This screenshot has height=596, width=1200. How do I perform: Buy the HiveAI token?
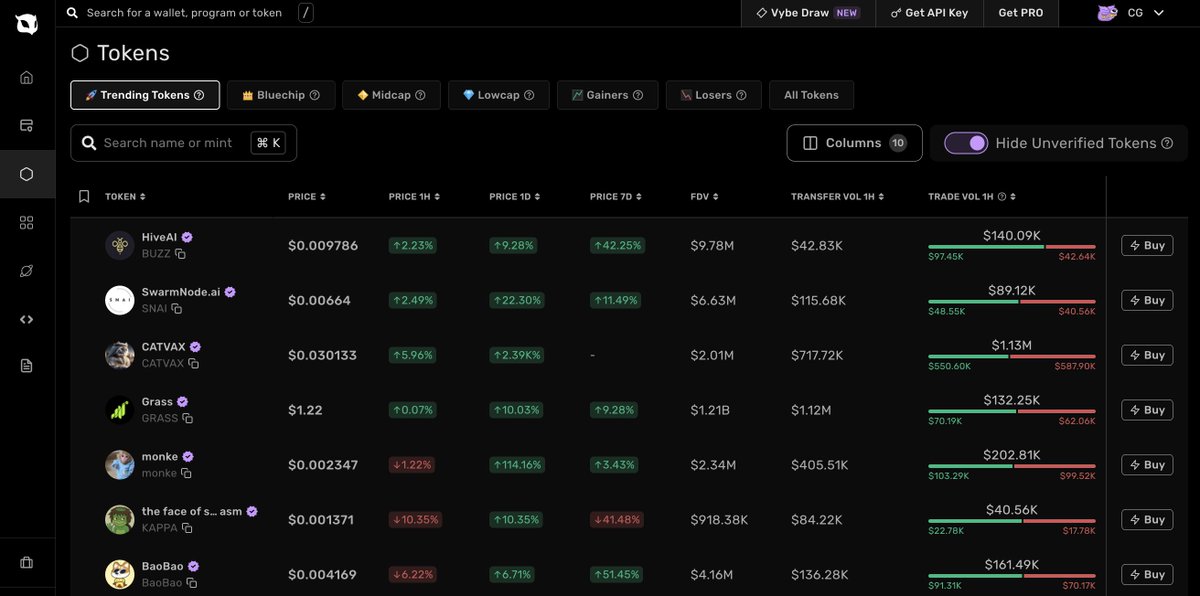pos(1147,245)
